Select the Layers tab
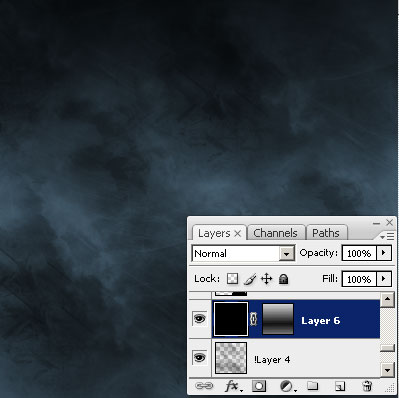The width and height of the screenshot is (399, 398). [x=214, y=233]
